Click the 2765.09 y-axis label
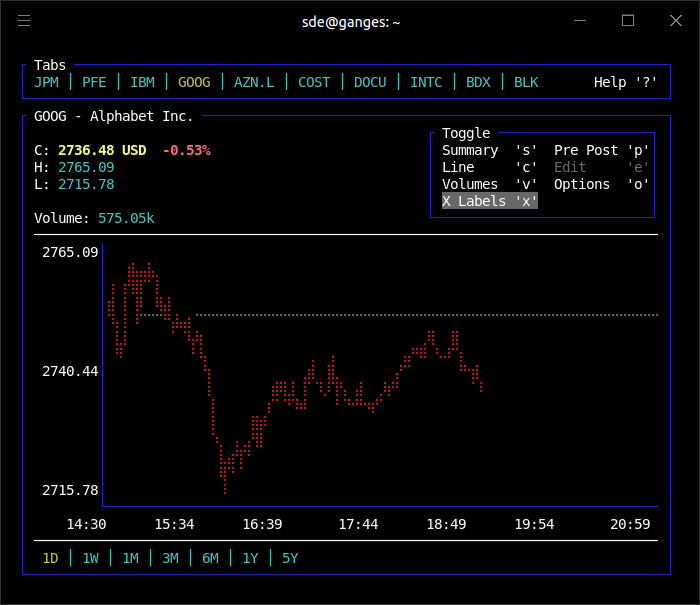 pyautogui.click(x=70, y=252)
